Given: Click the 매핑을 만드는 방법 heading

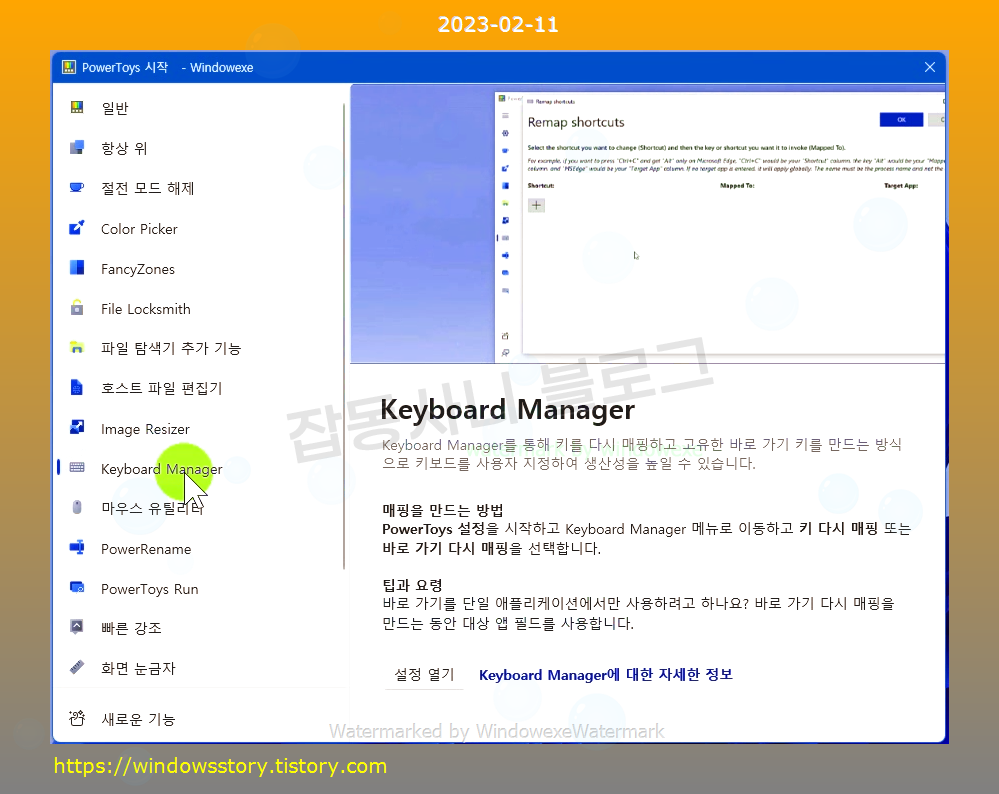Looking at the screenshot, I should point(443,510).
